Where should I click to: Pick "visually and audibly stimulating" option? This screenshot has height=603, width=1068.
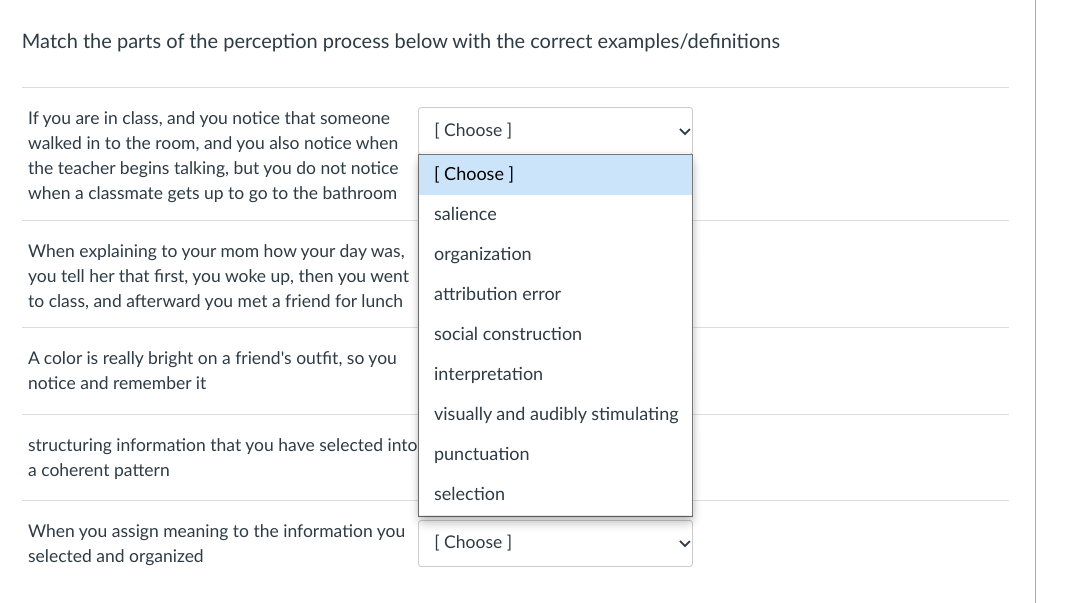[555, 414]
